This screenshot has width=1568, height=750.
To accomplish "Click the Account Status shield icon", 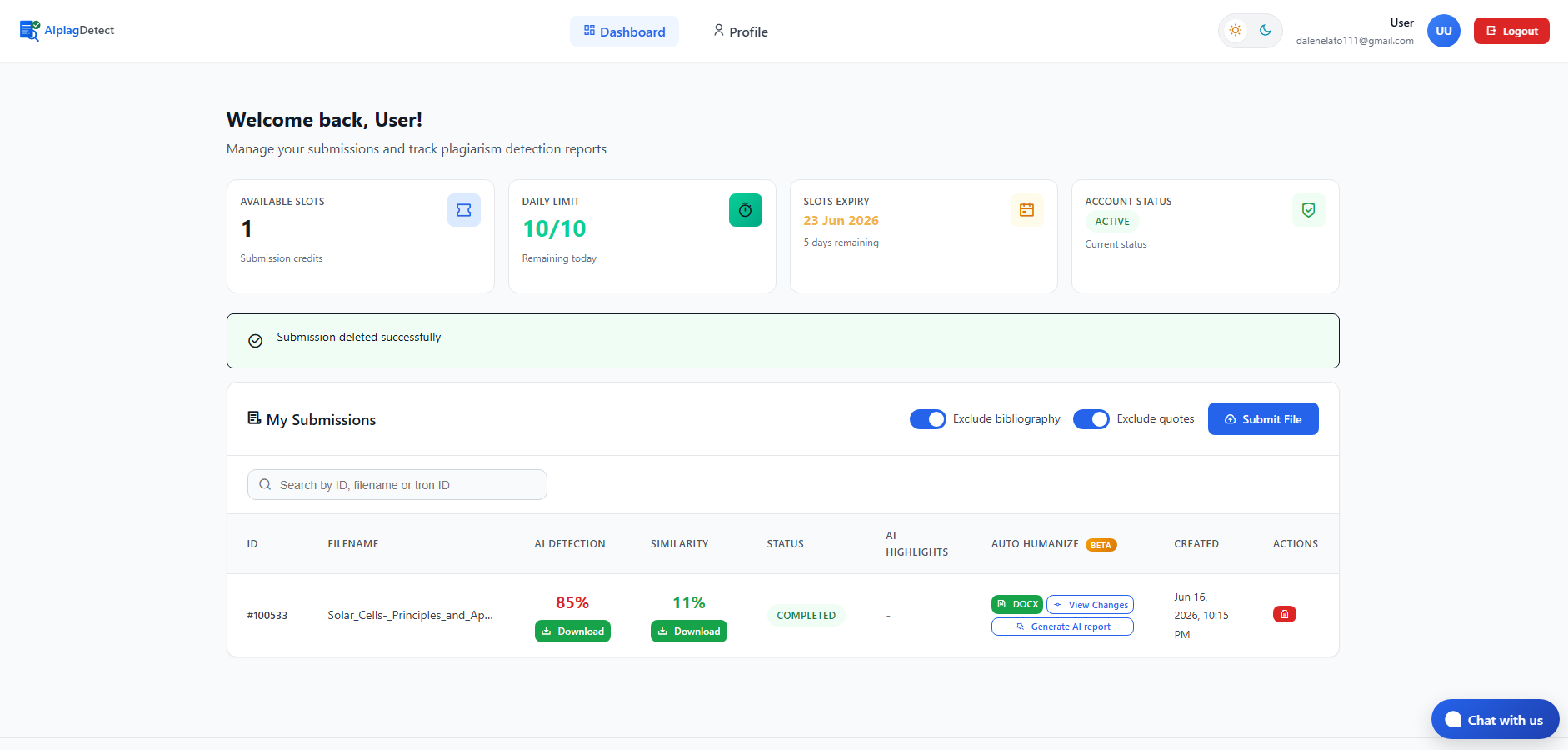I will (x=1309, y=210).
